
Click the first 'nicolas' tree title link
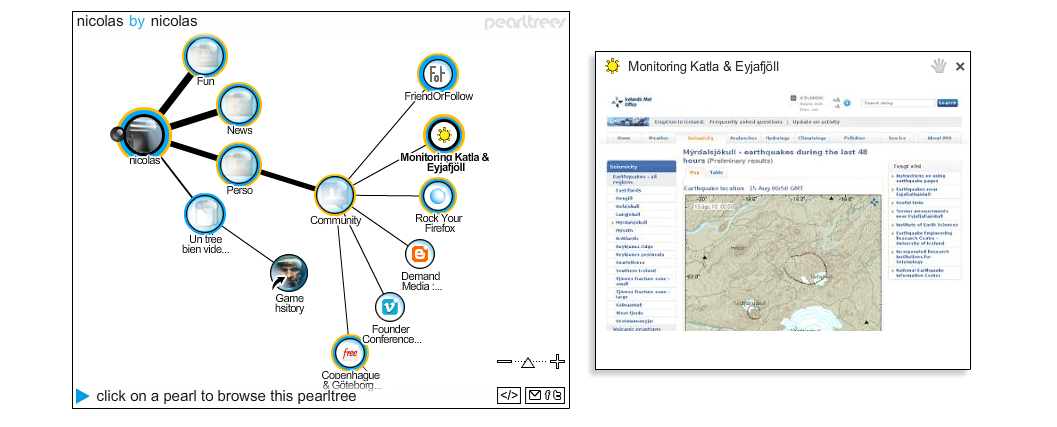click(x=100, y=22)
